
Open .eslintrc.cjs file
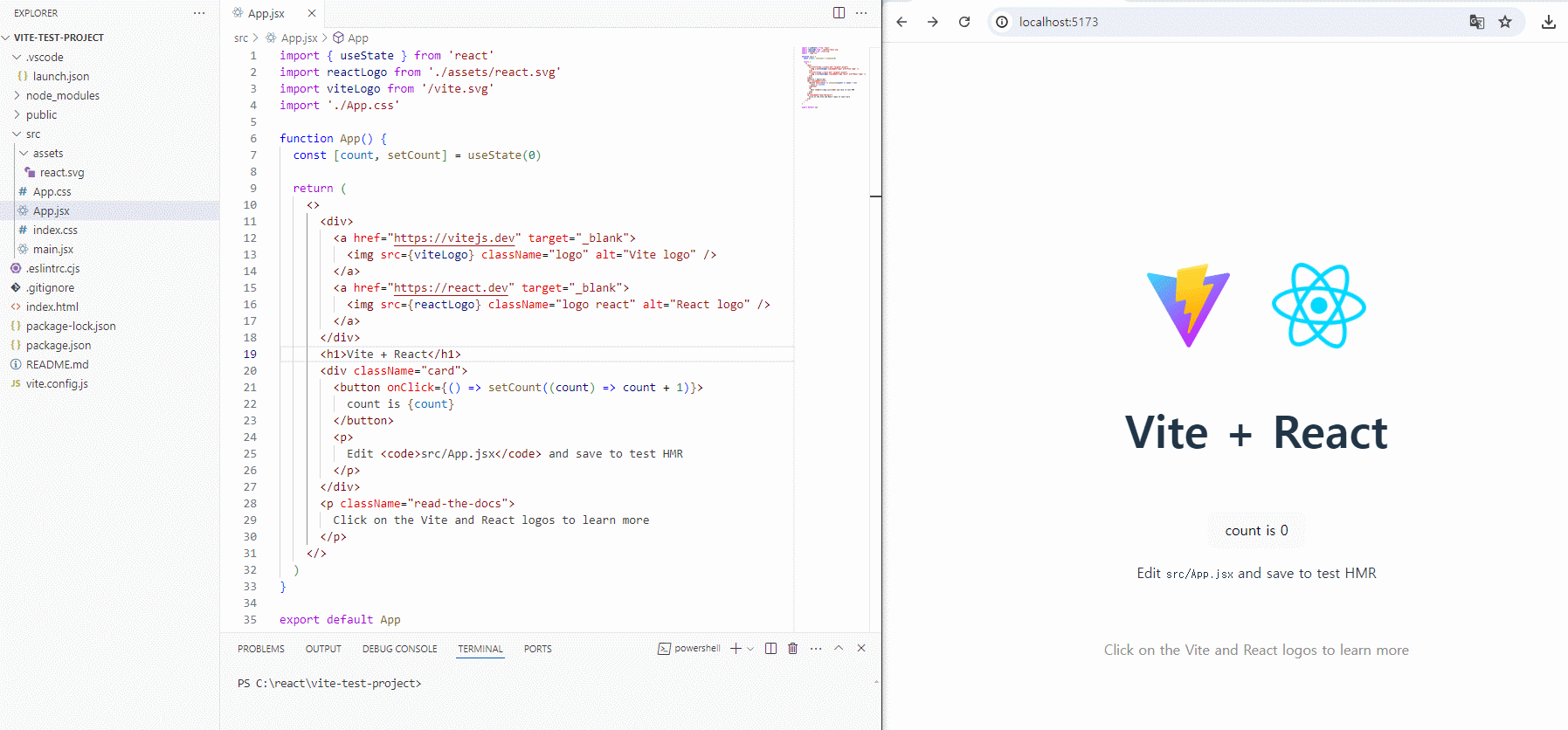[x=52, y=268]
